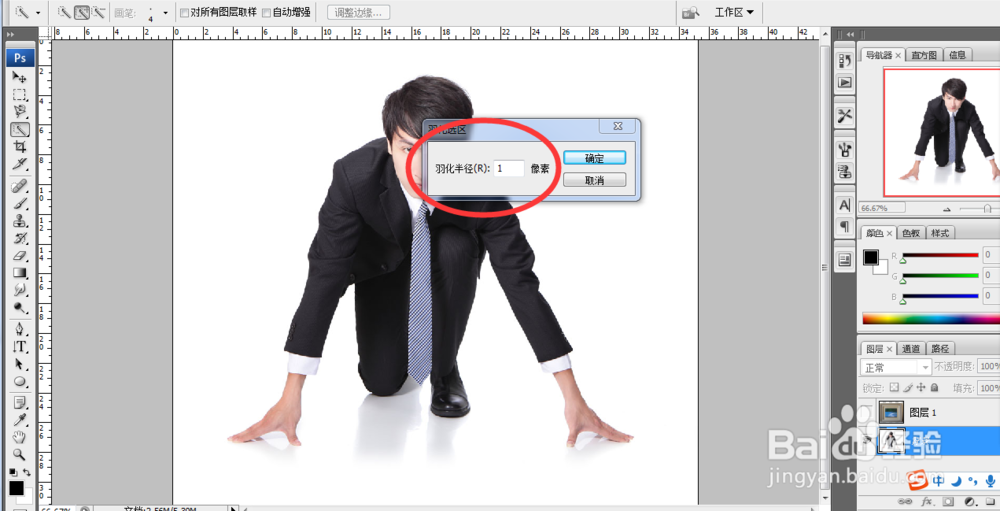This screenshot has width=1000, height=511.
Task: Select the Notes tool
Action: 20,403
